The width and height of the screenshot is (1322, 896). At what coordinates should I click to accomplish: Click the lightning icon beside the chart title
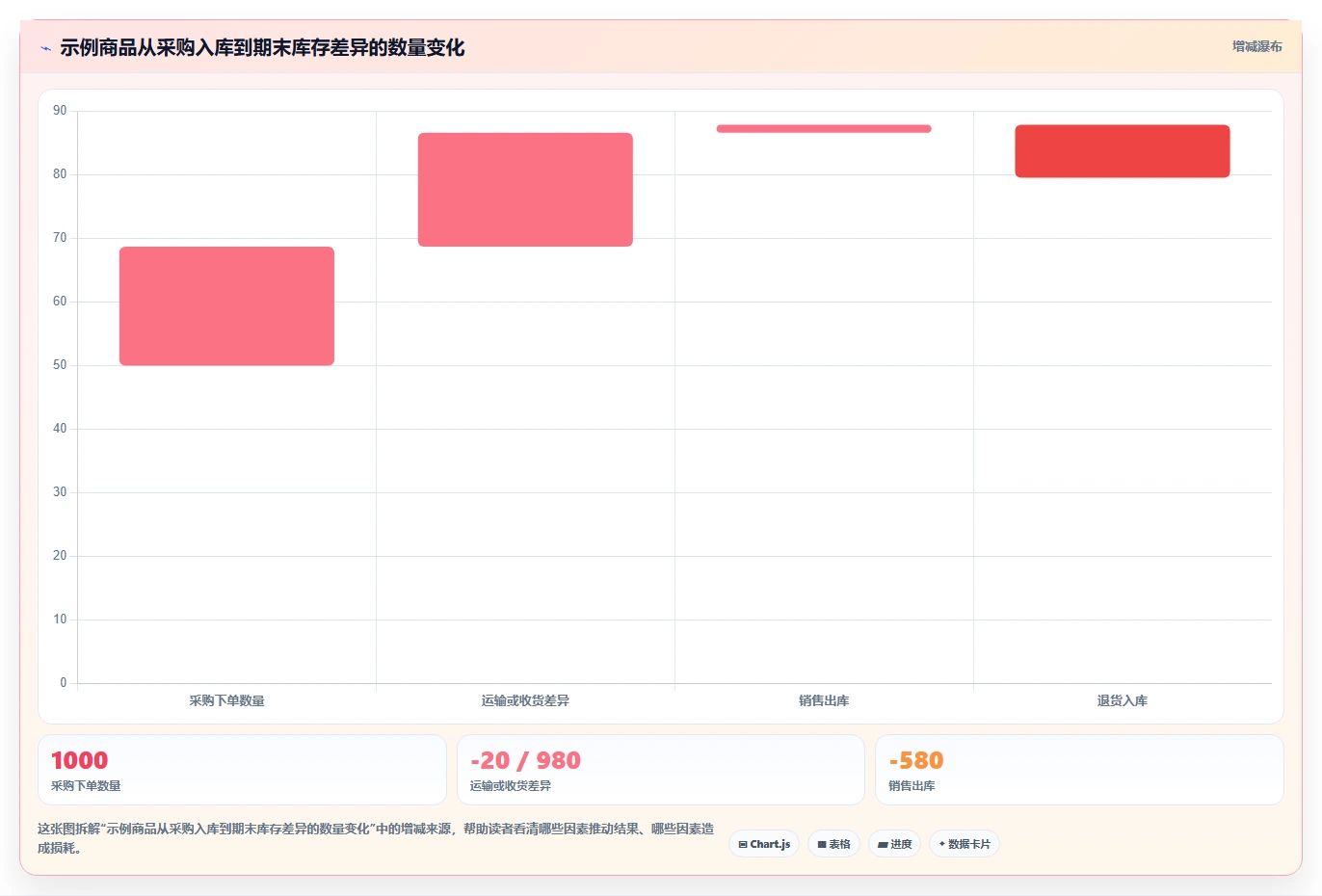(45, 48)
